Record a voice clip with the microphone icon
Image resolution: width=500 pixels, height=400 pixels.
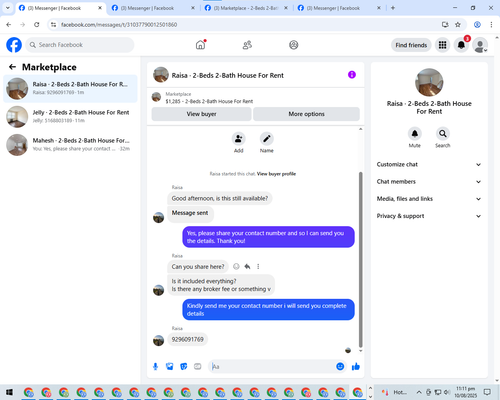155,367
